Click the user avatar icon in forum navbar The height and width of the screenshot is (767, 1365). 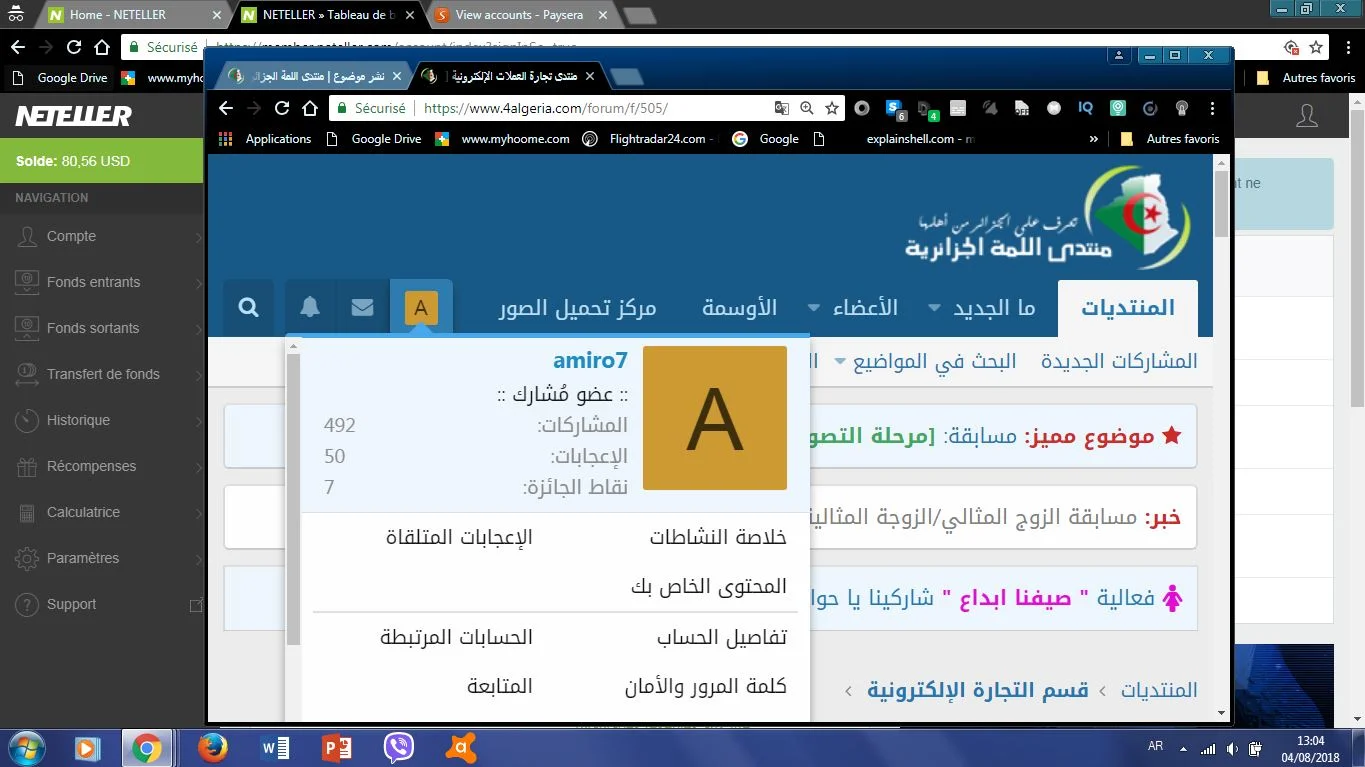421,308
